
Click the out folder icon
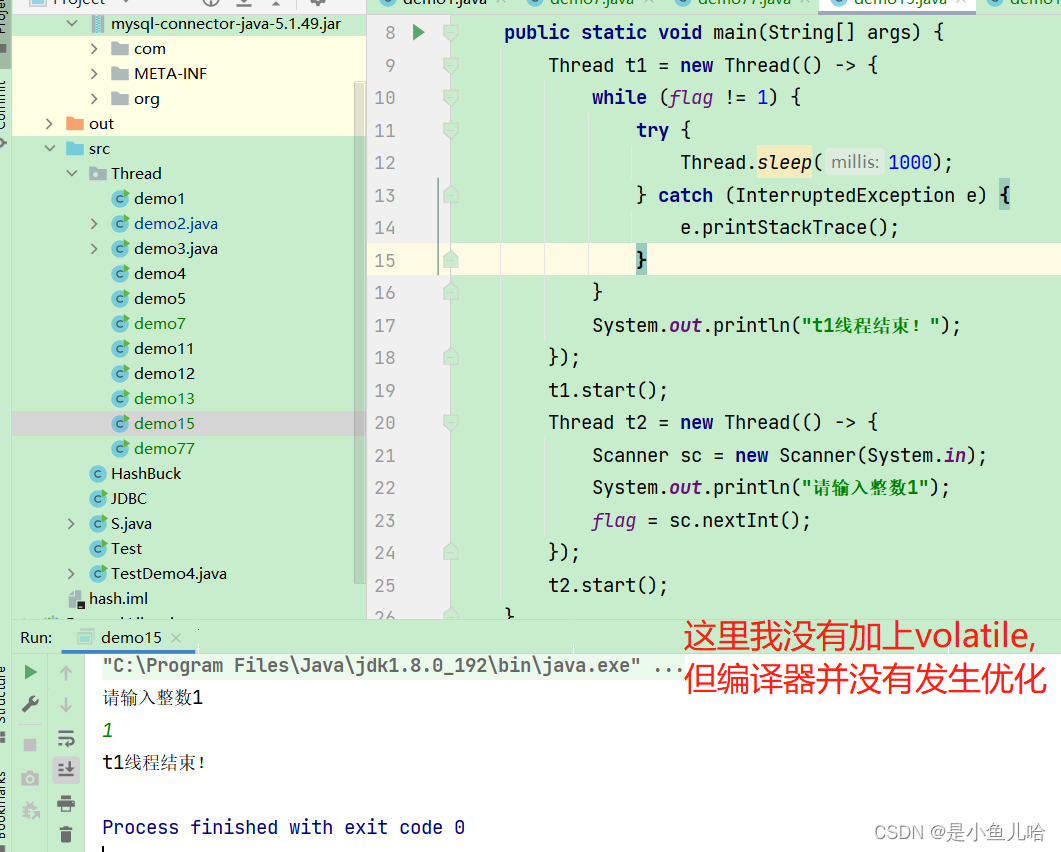pyautogui.click(x=74, y=124)
